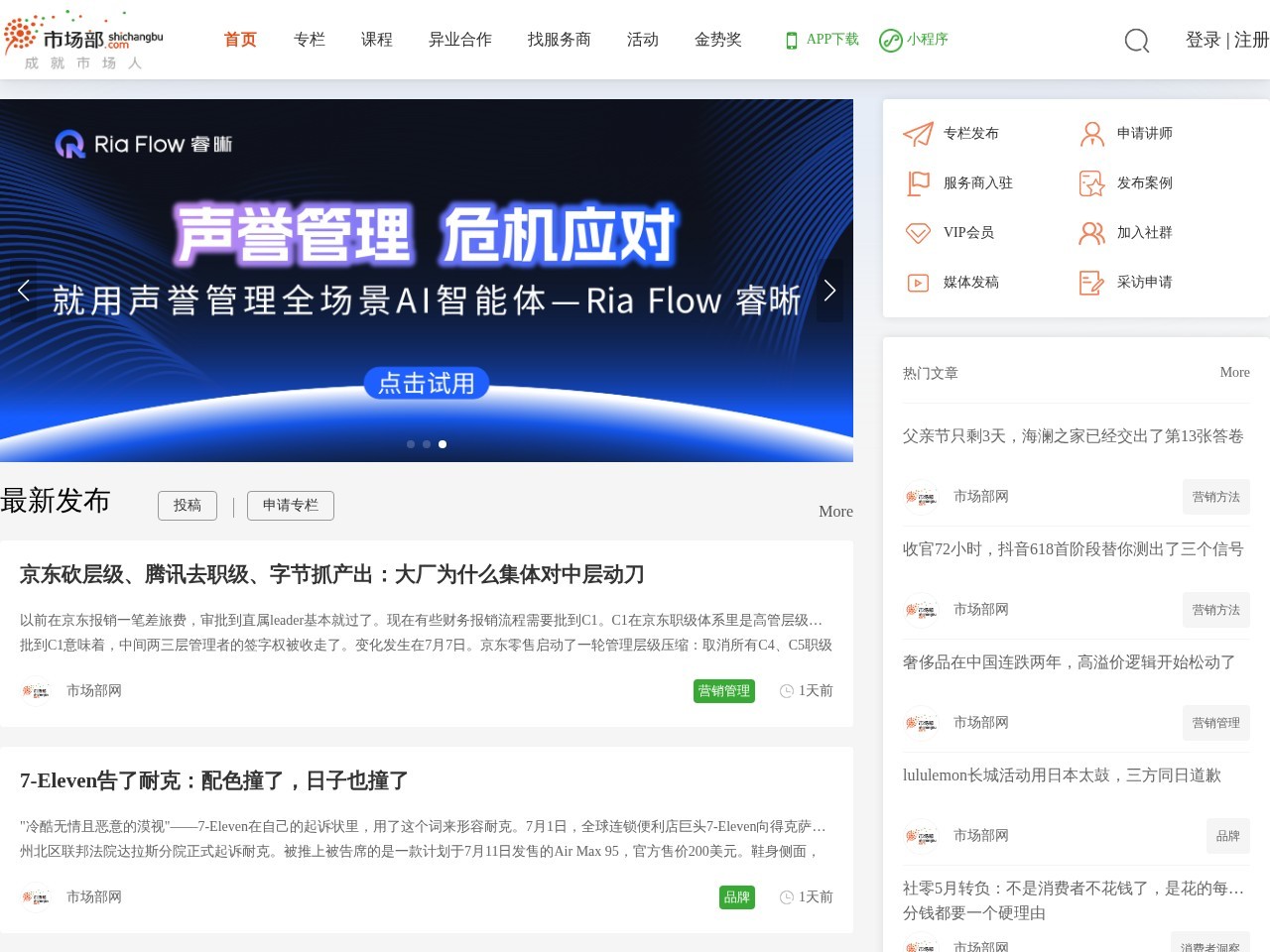1270x952 pixels.
Task: Click the 媒体发稿 play icon
Action: tap(918, 283)
